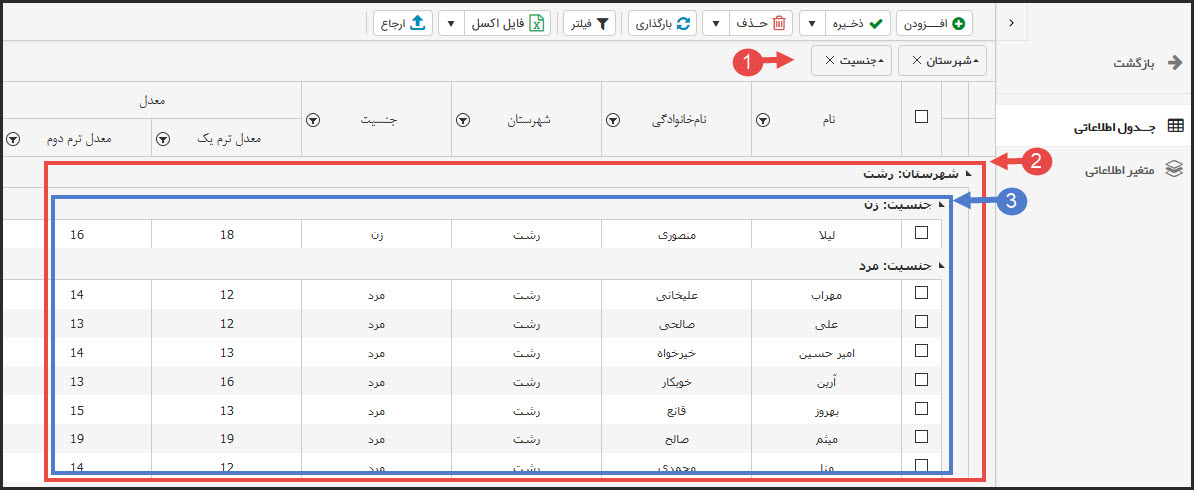Click term-one grade 16 in آرین row

pyautogui.click(x=227, y=382)
